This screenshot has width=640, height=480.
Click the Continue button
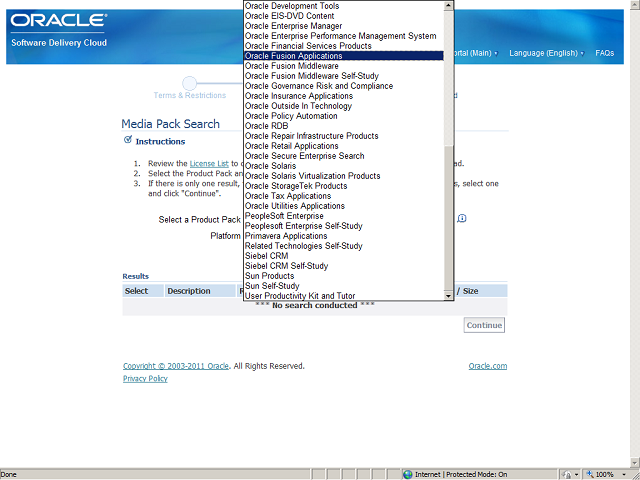pos(484,325)
